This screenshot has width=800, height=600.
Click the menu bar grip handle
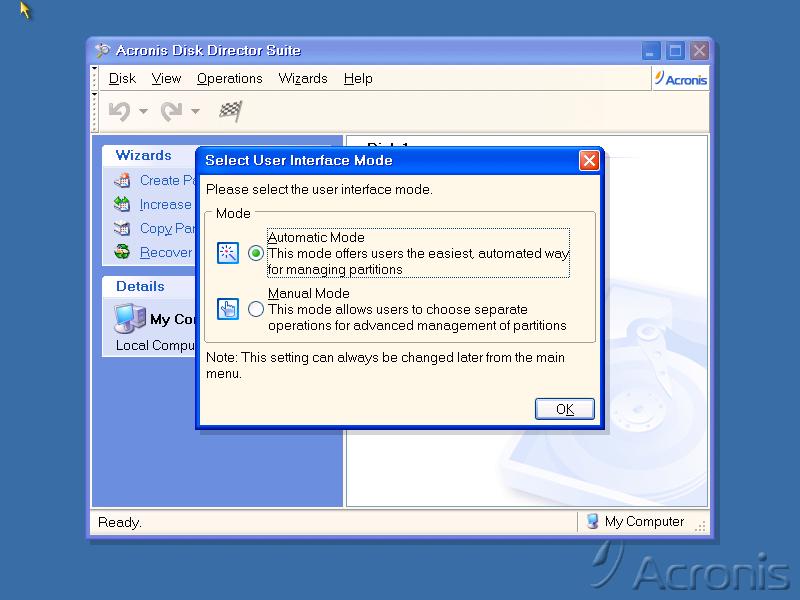pyautogui.click(x=95, y=77)
